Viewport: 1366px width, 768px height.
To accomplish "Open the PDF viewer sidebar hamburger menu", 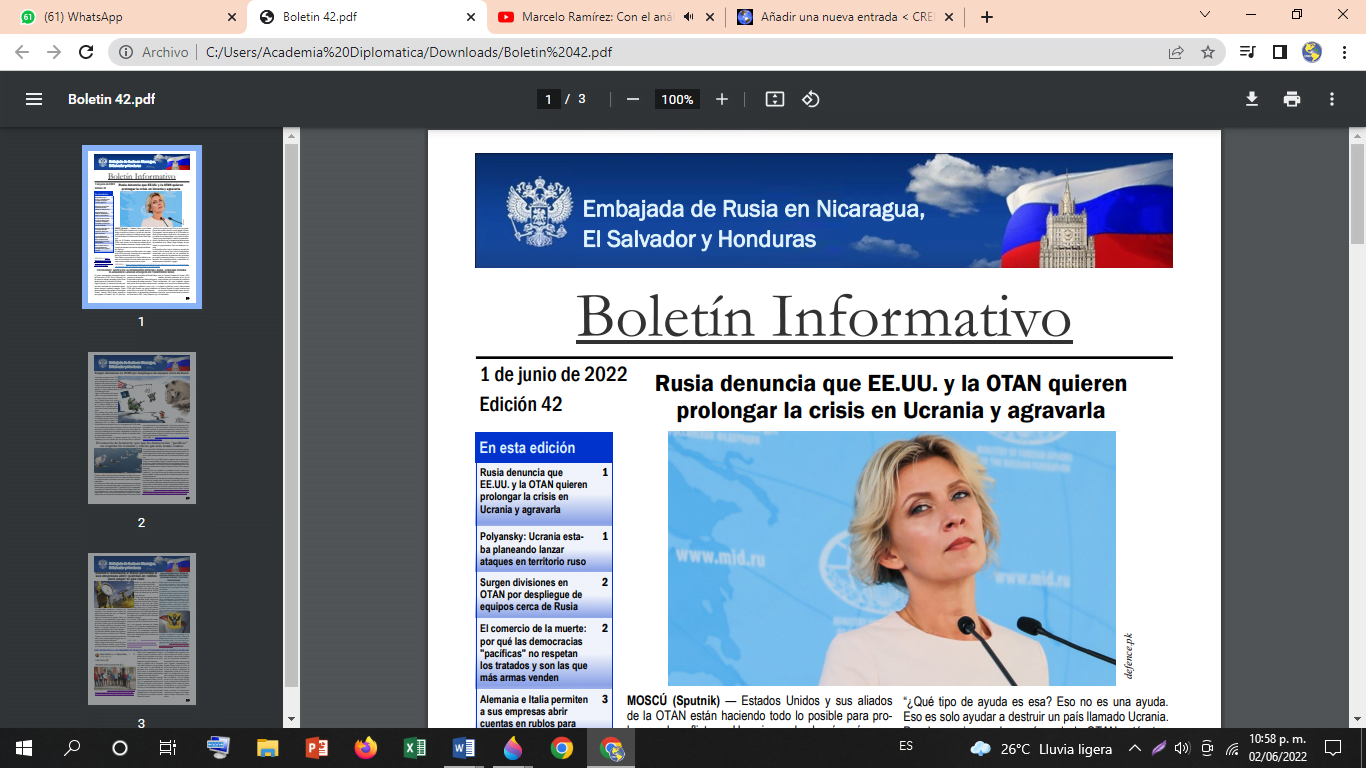I will click(34, 99).
